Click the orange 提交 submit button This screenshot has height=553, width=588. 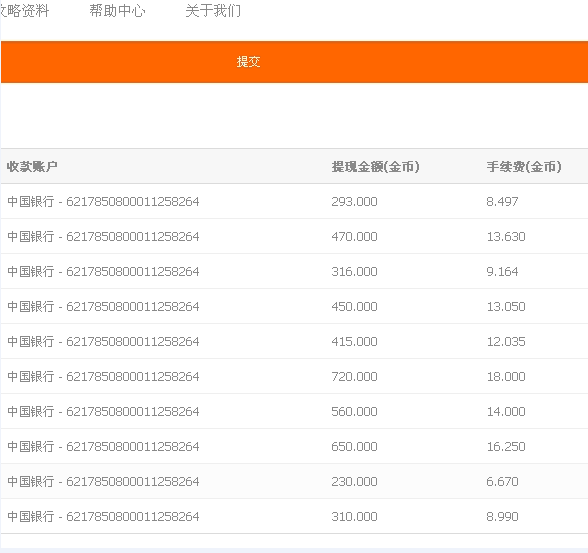pos(294,62)
